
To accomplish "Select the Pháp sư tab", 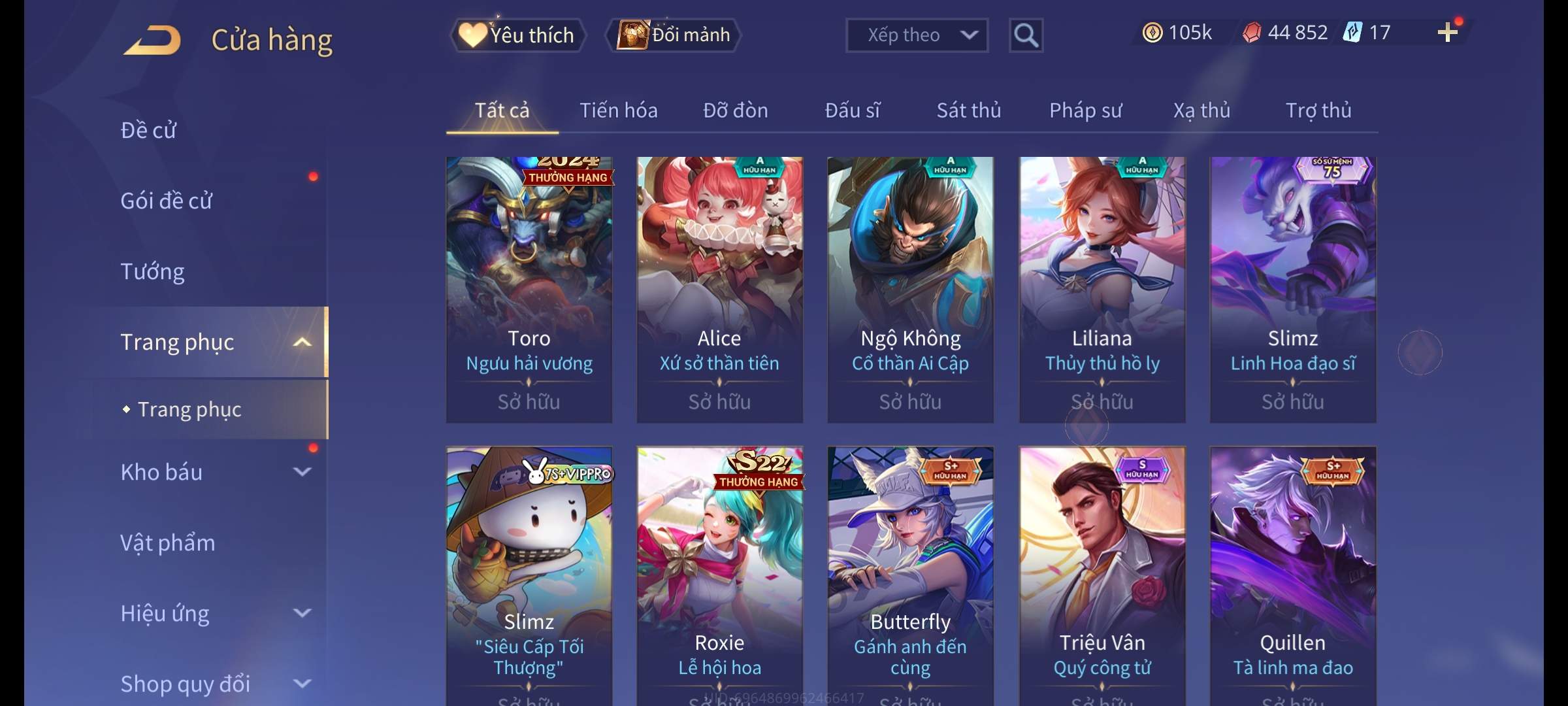I will point(1085,110).
